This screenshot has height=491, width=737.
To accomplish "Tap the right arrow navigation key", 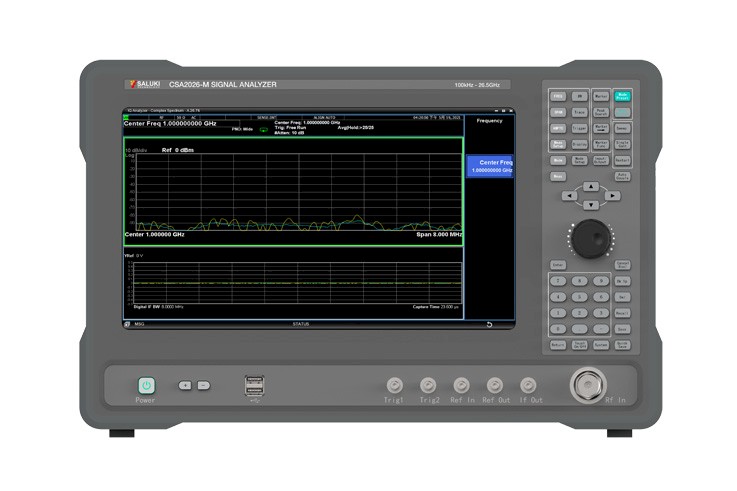I will [x=612, y=195].
